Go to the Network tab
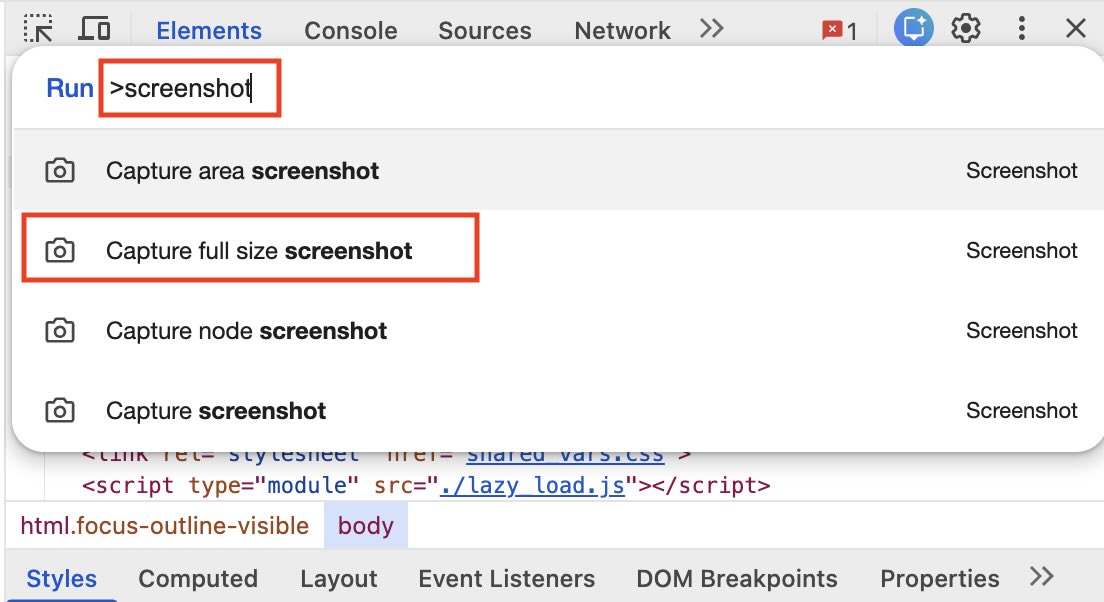This screenshot has height=602, width=1104. (622, 31)
